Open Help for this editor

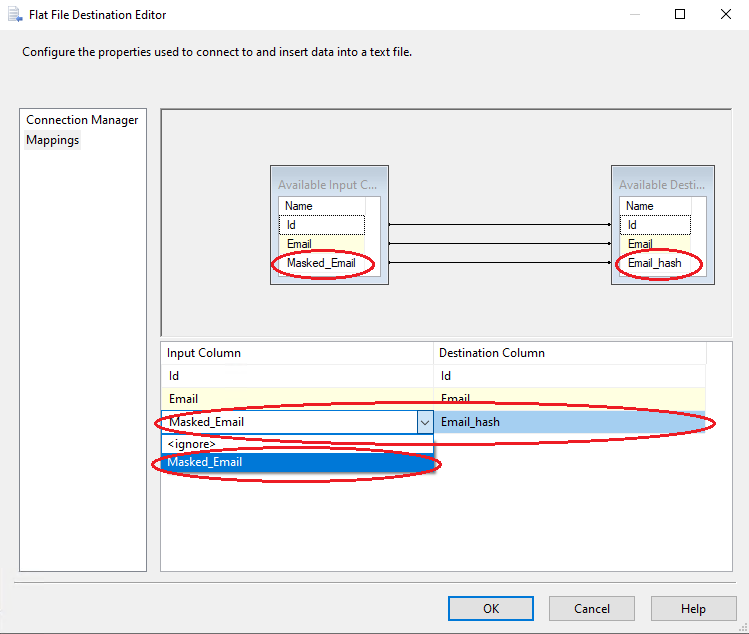click(693, 608)
